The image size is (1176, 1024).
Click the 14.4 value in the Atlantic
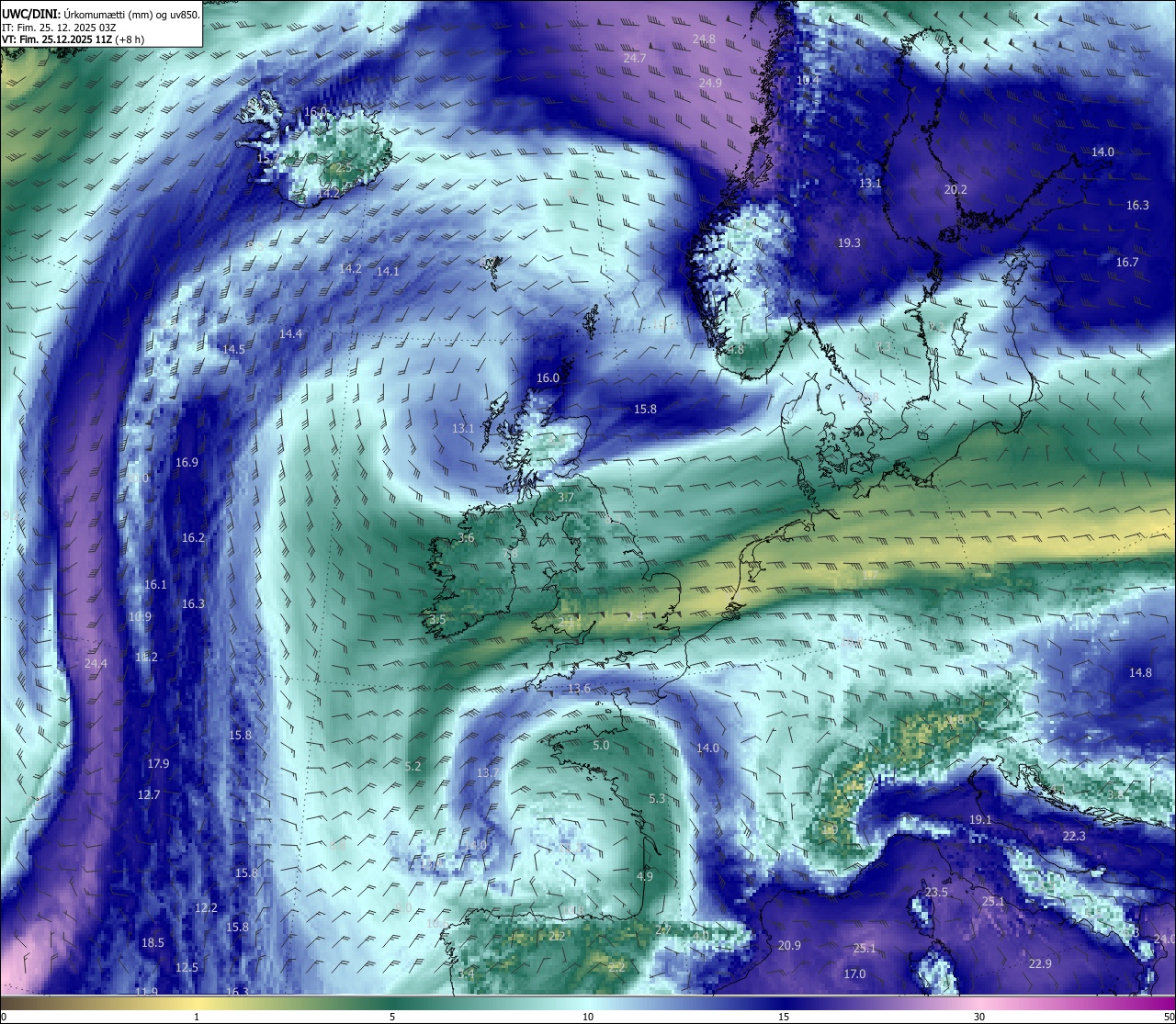(x=290, y=333)
